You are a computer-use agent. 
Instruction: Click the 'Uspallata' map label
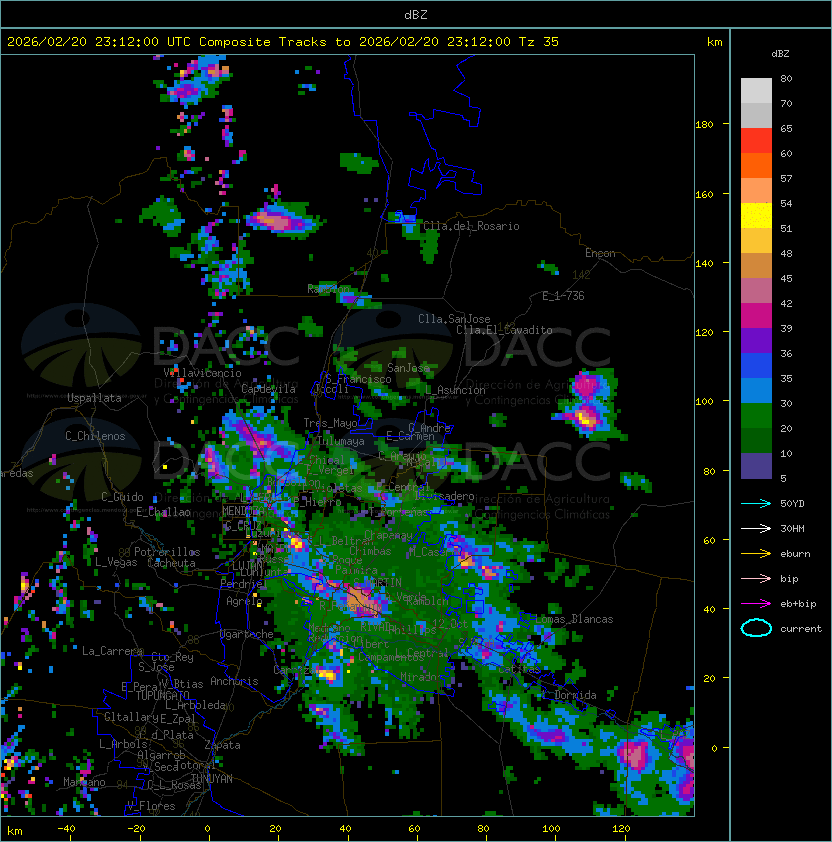94,398
